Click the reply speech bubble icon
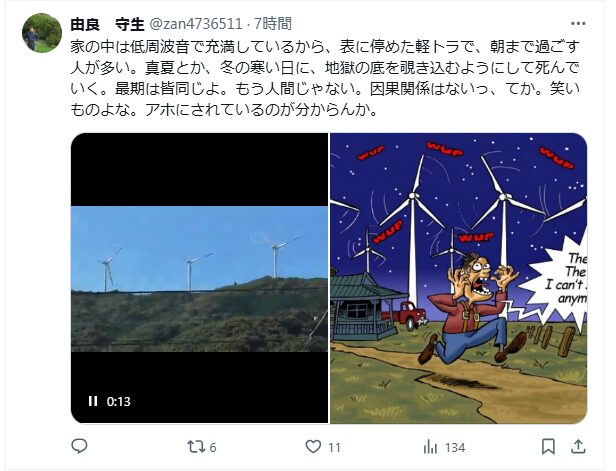616x471 pixels. [79, 447]
